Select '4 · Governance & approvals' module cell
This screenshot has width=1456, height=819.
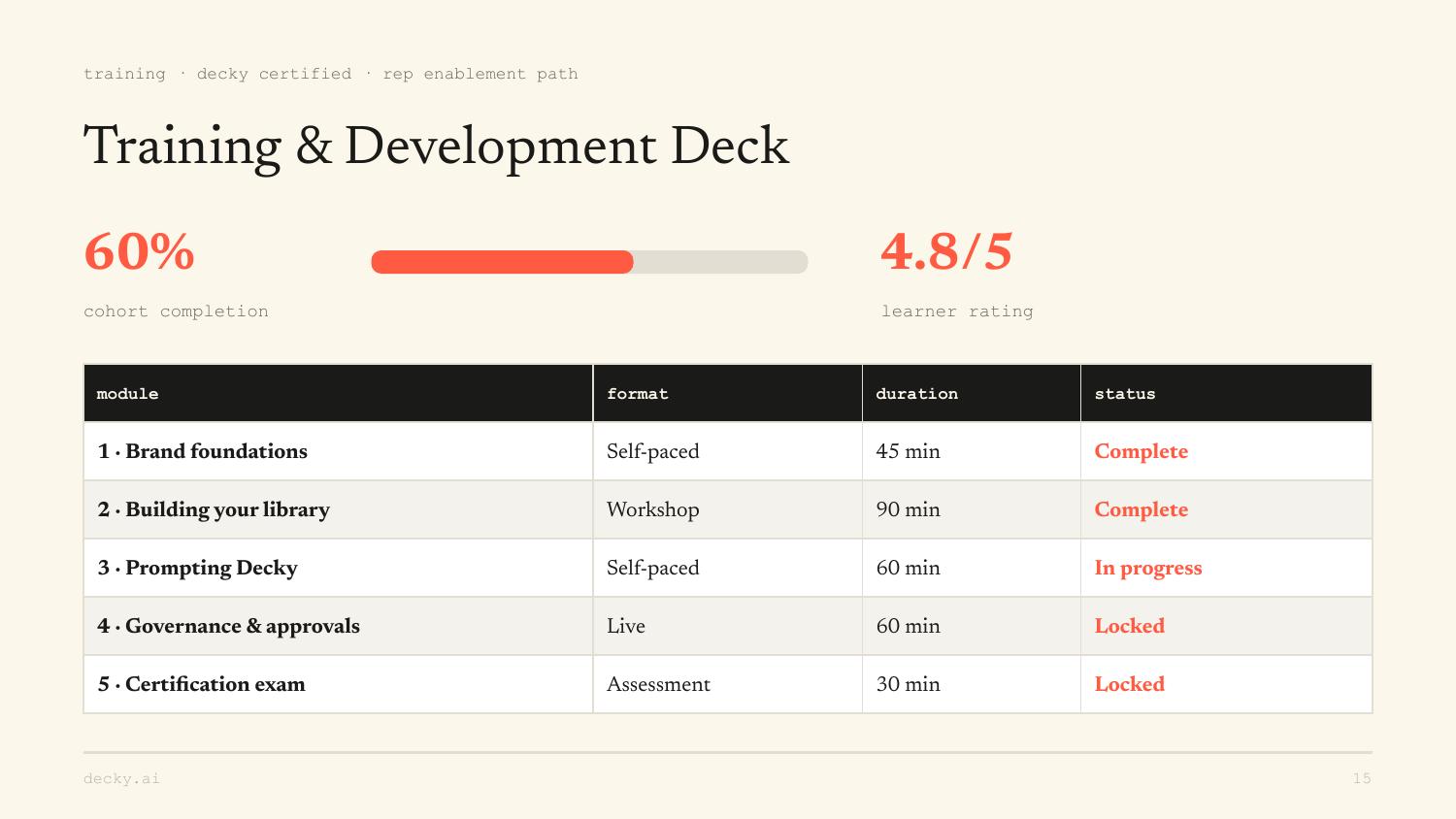[x=338, y=626]
